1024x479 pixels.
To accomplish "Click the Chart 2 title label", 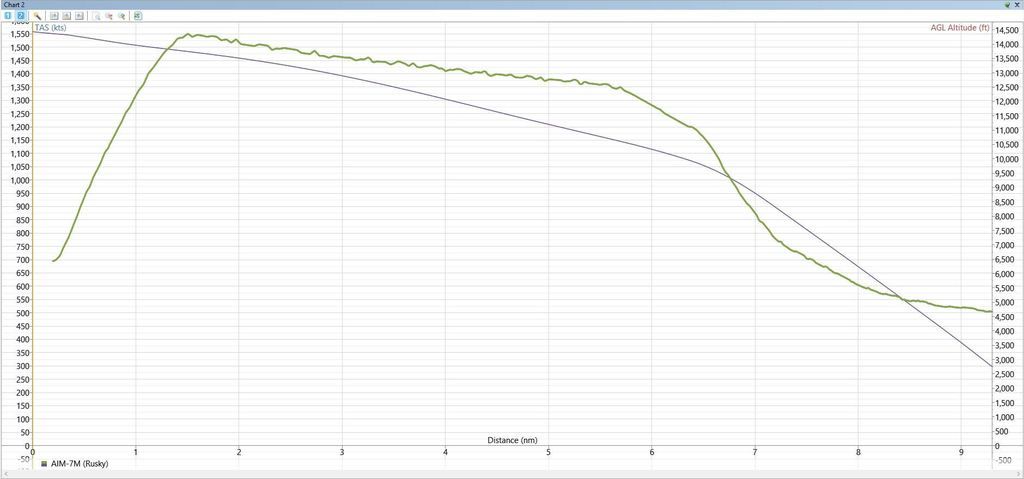I will [14, 5].
